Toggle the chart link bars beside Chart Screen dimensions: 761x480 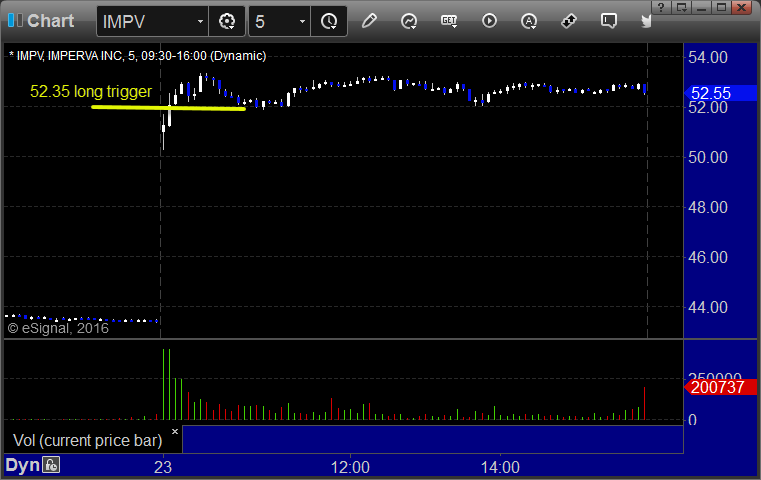click(x=15, y=20)
